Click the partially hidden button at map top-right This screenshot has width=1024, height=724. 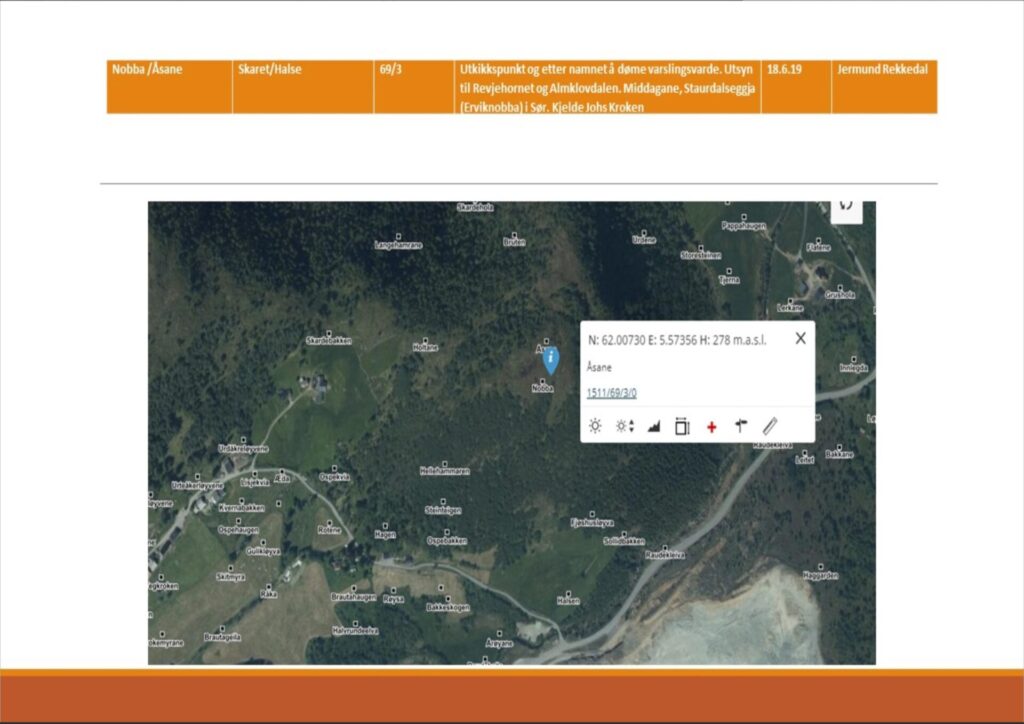coord(846,206)
